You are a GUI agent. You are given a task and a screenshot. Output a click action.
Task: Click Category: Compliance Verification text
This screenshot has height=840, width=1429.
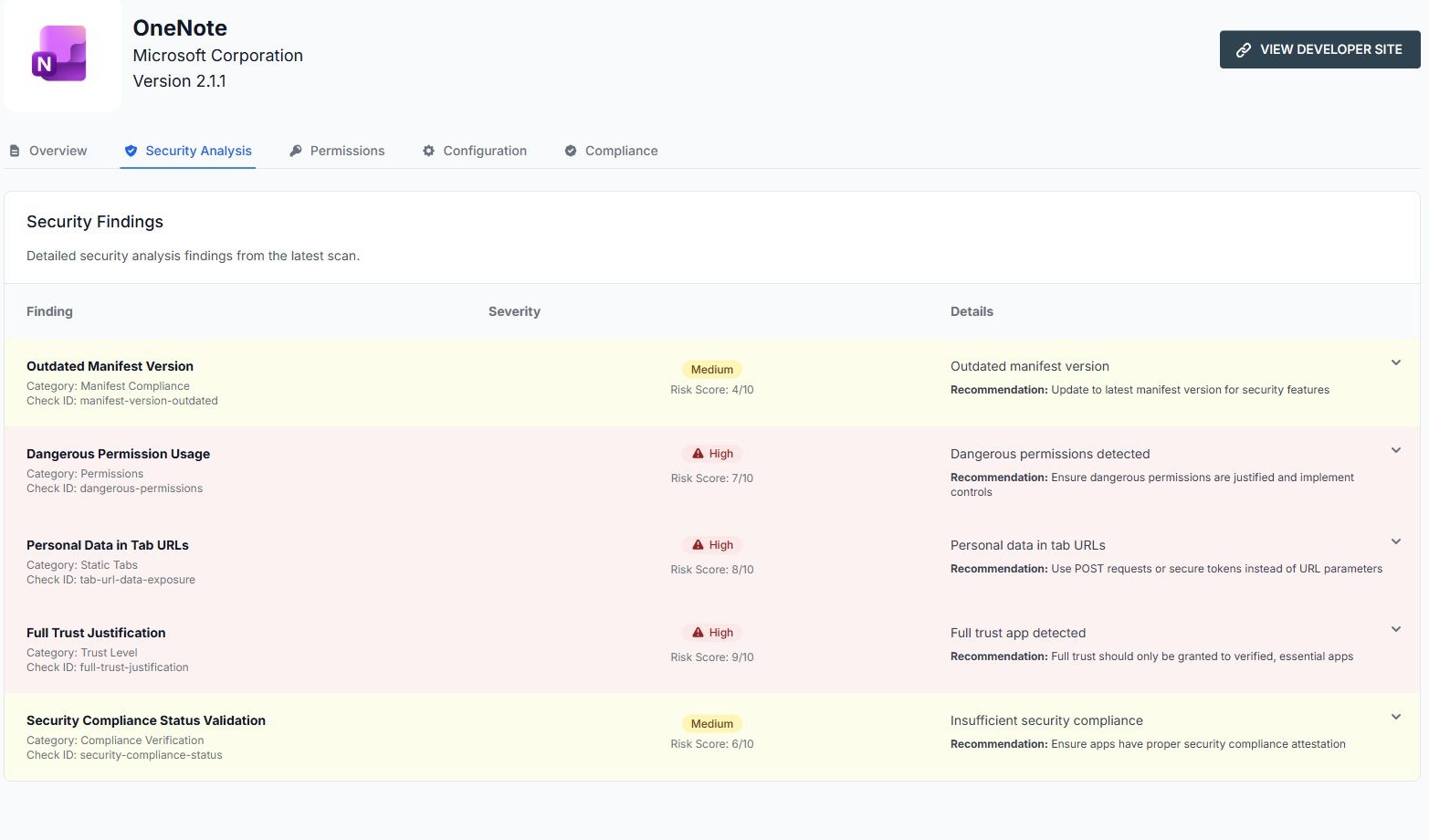115,740
